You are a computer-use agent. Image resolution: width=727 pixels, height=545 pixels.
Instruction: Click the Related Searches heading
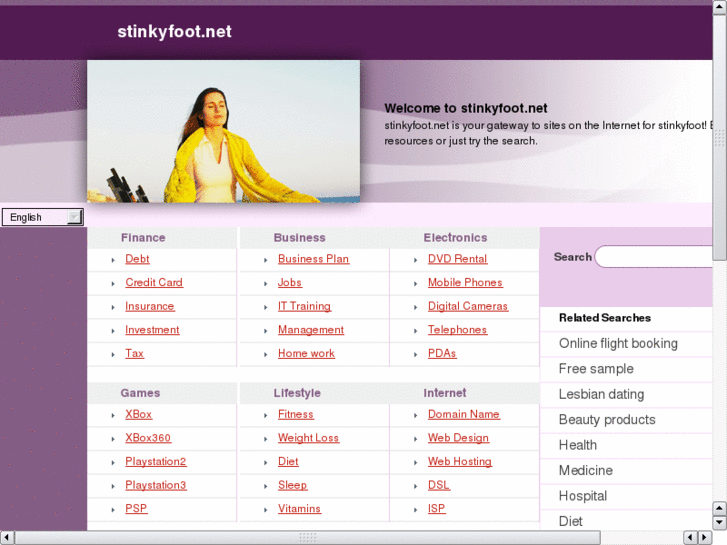pos(605,318)
